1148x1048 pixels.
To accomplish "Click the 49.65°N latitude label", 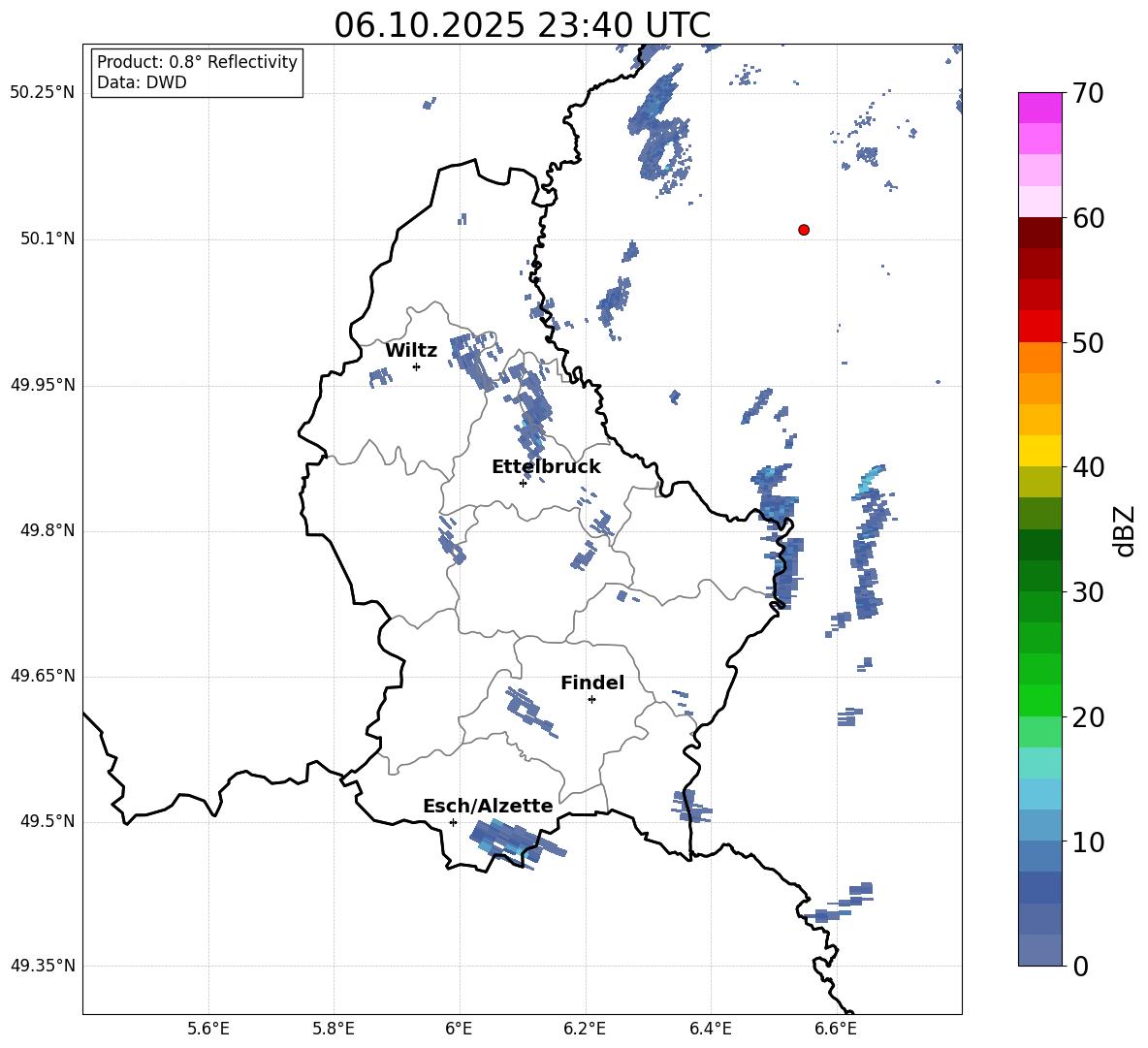I will point(43,676).
